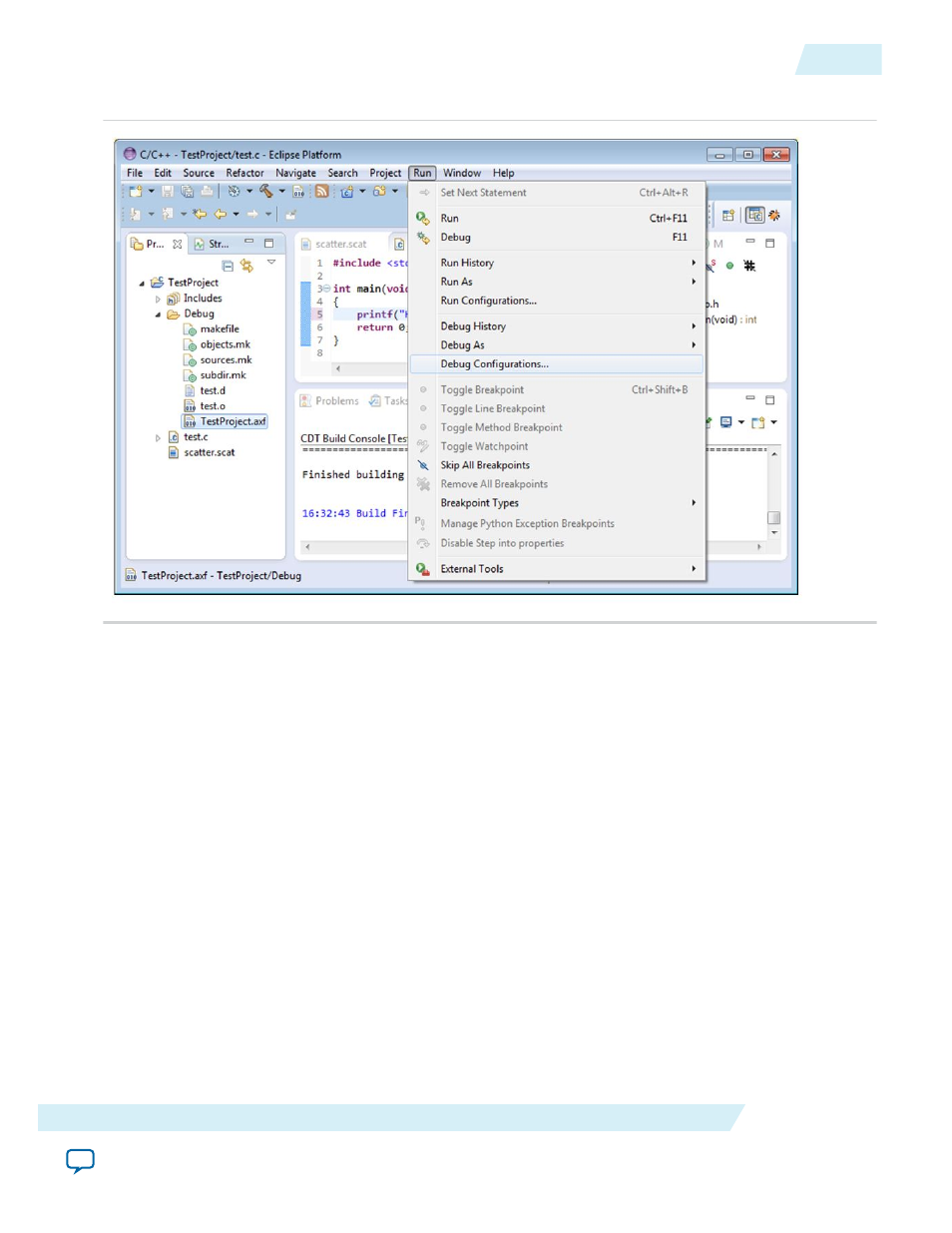
Task: Open dropdown arrow next to New icon
Action: click(x=152, y=192)
